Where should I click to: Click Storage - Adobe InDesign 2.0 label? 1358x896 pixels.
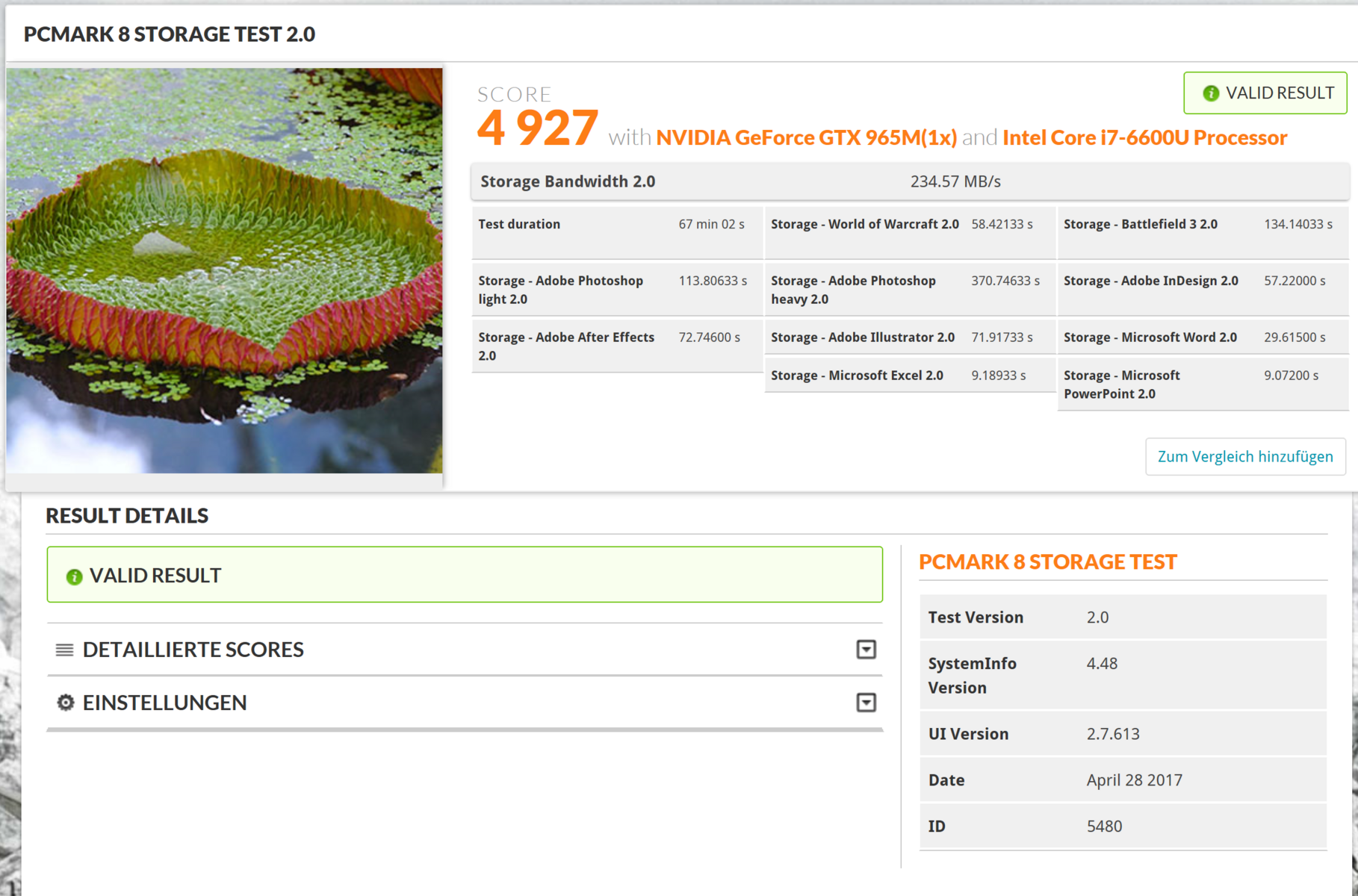point(1151,281)
